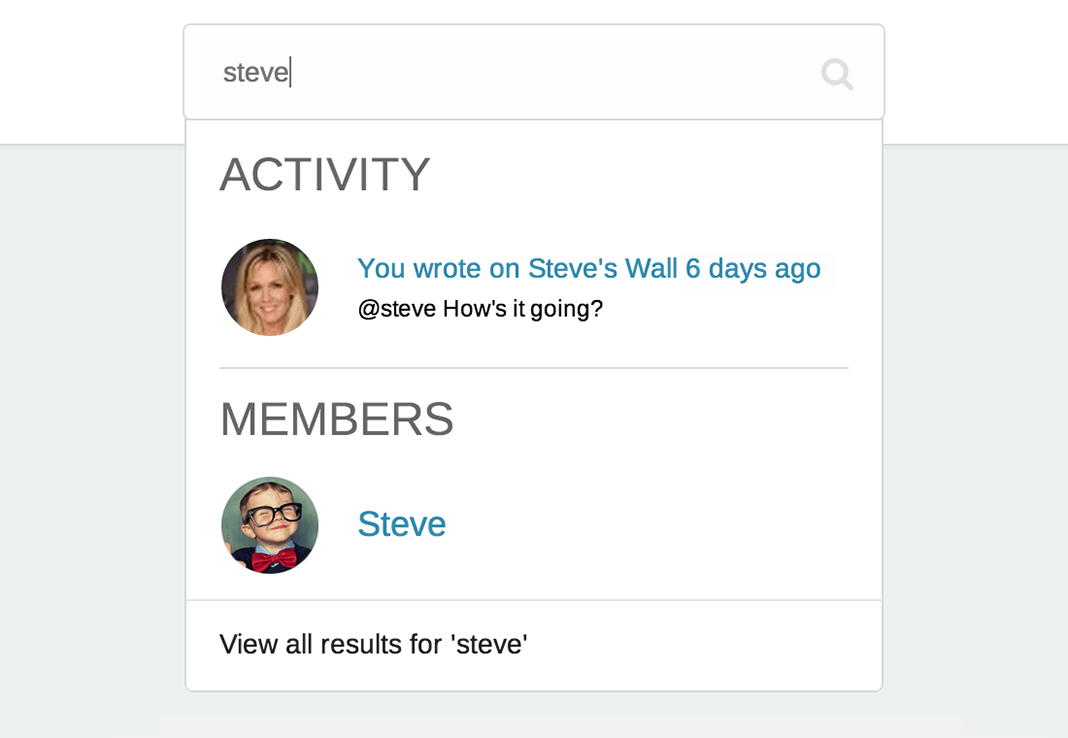
Task: Open the Steve member profile name link
Action: click(401, 524)
